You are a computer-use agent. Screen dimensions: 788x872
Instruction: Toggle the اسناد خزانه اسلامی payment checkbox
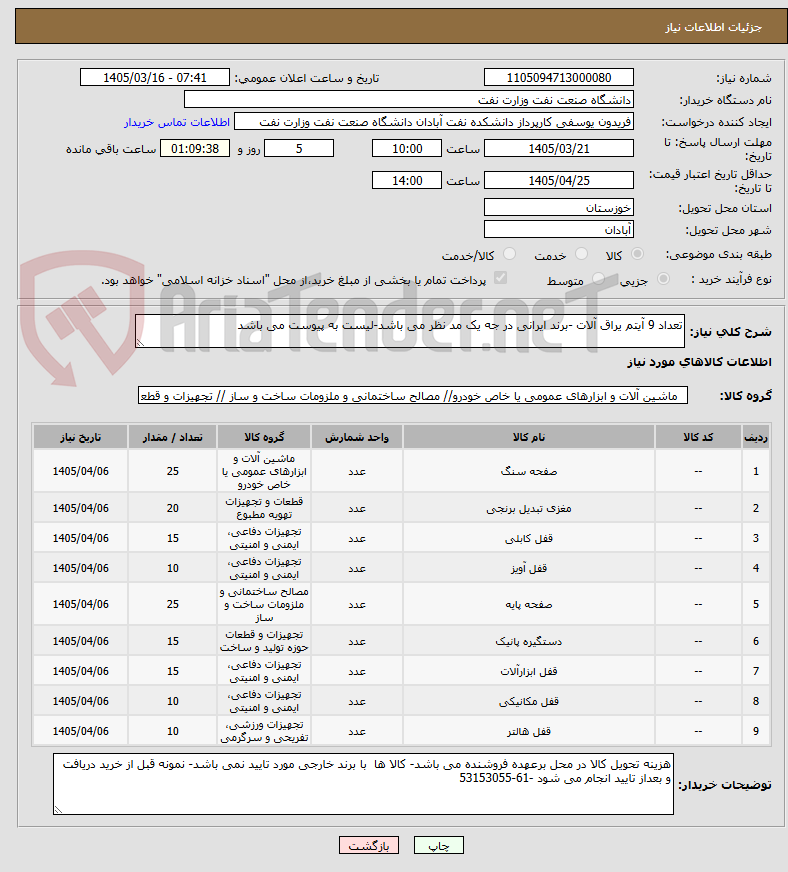500,278
